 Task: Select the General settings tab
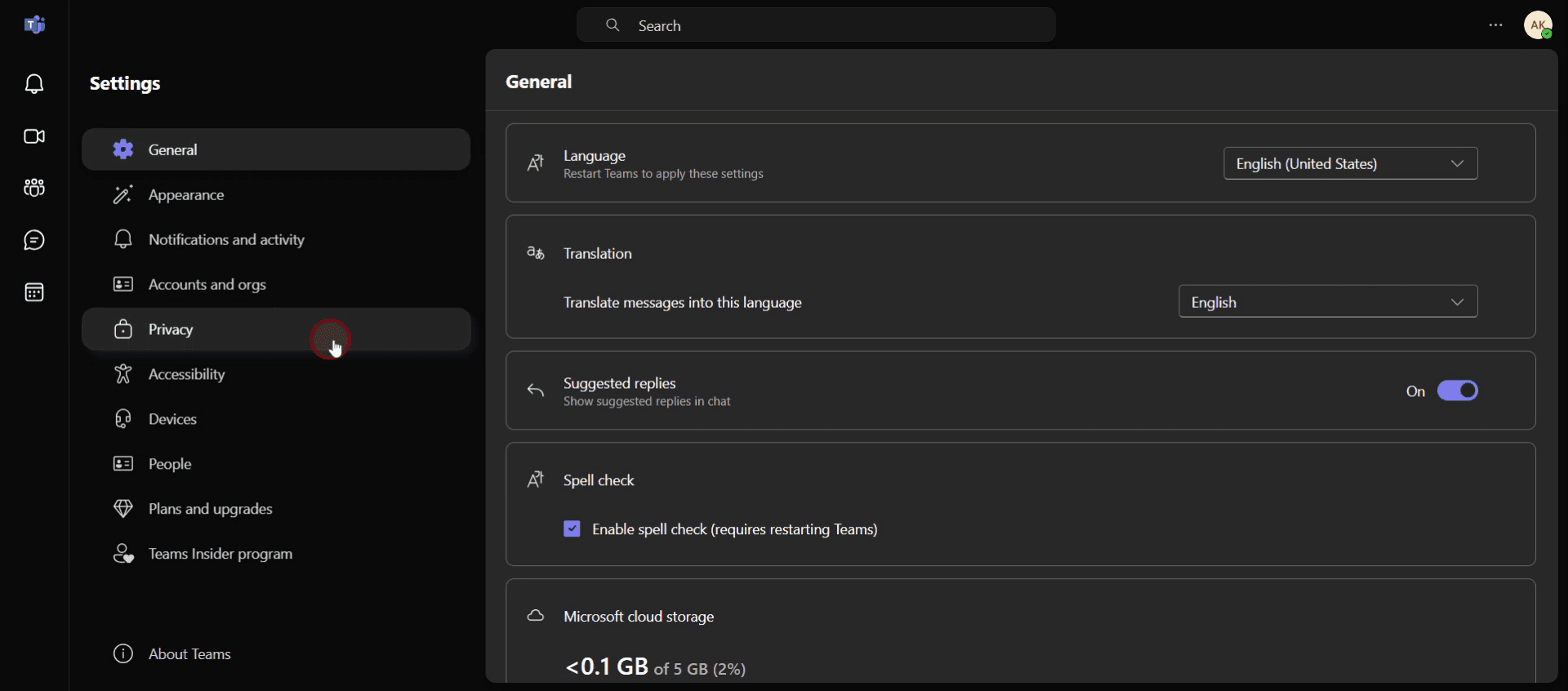[x=276, y=149]
